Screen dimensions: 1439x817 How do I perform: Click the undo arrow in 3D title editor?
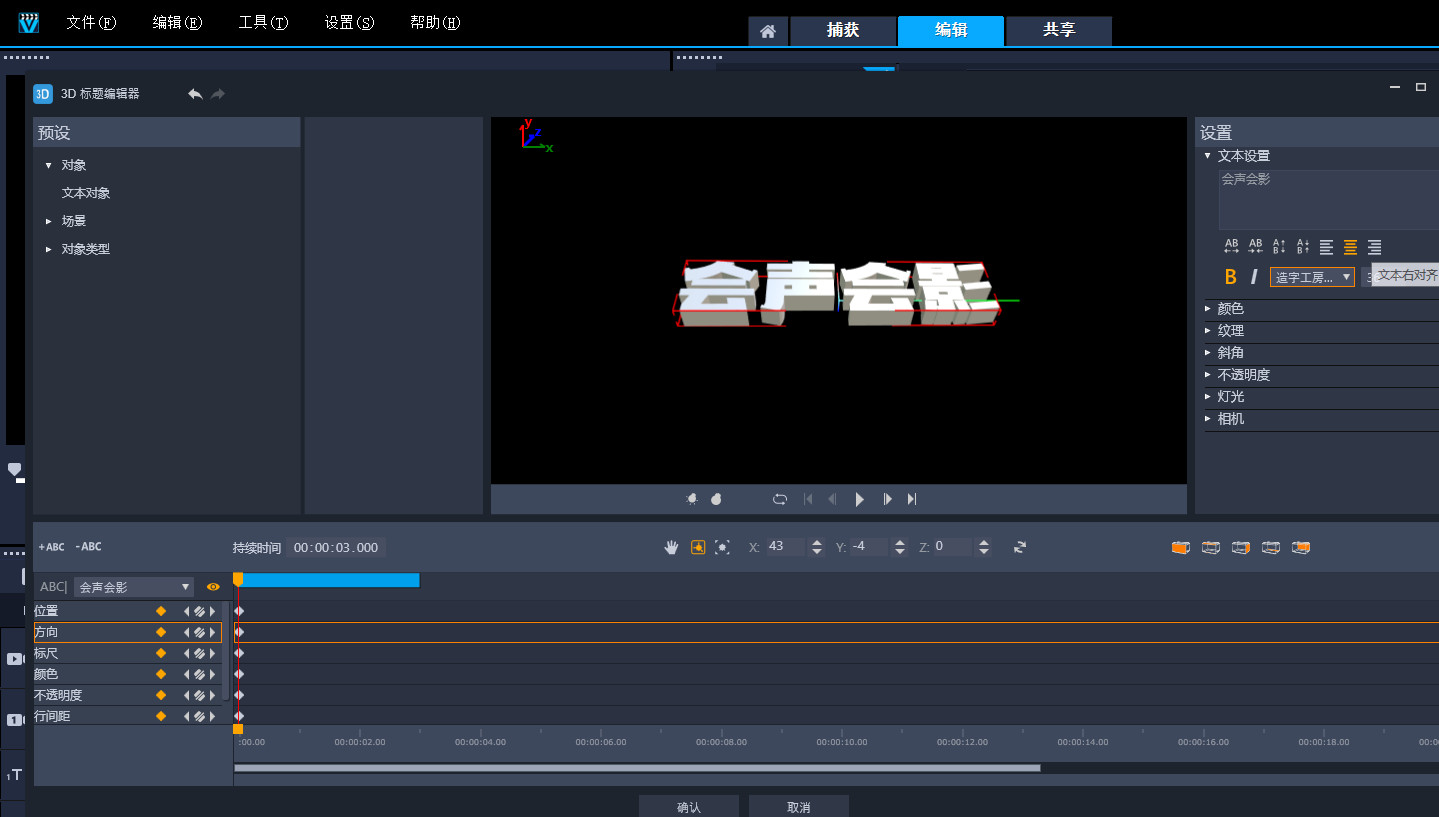point(195,94)
